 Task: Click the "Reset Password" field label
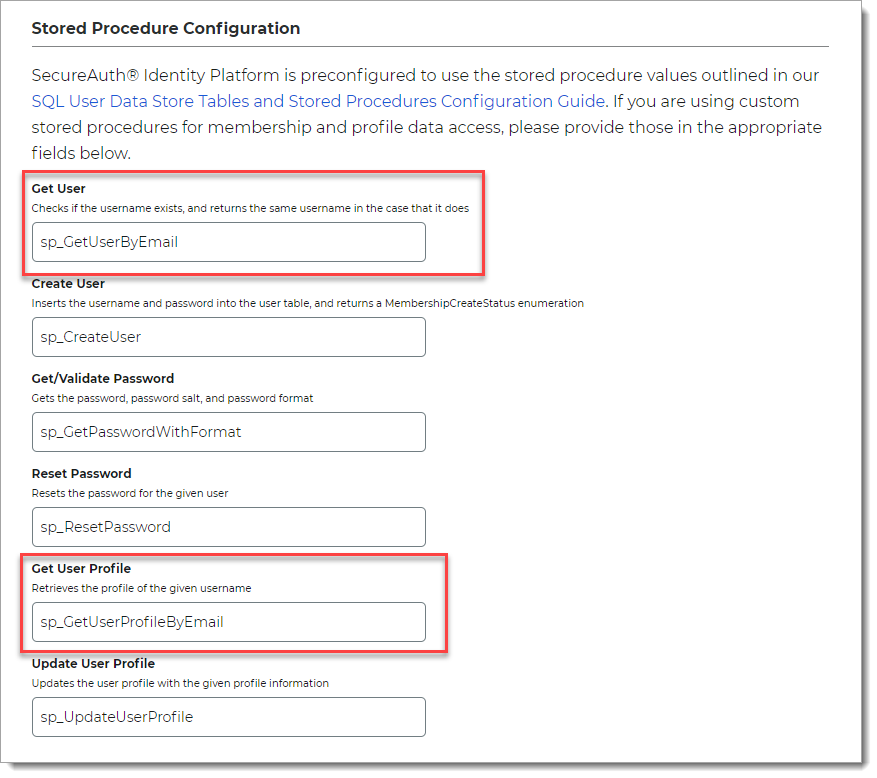pos(81,474)
